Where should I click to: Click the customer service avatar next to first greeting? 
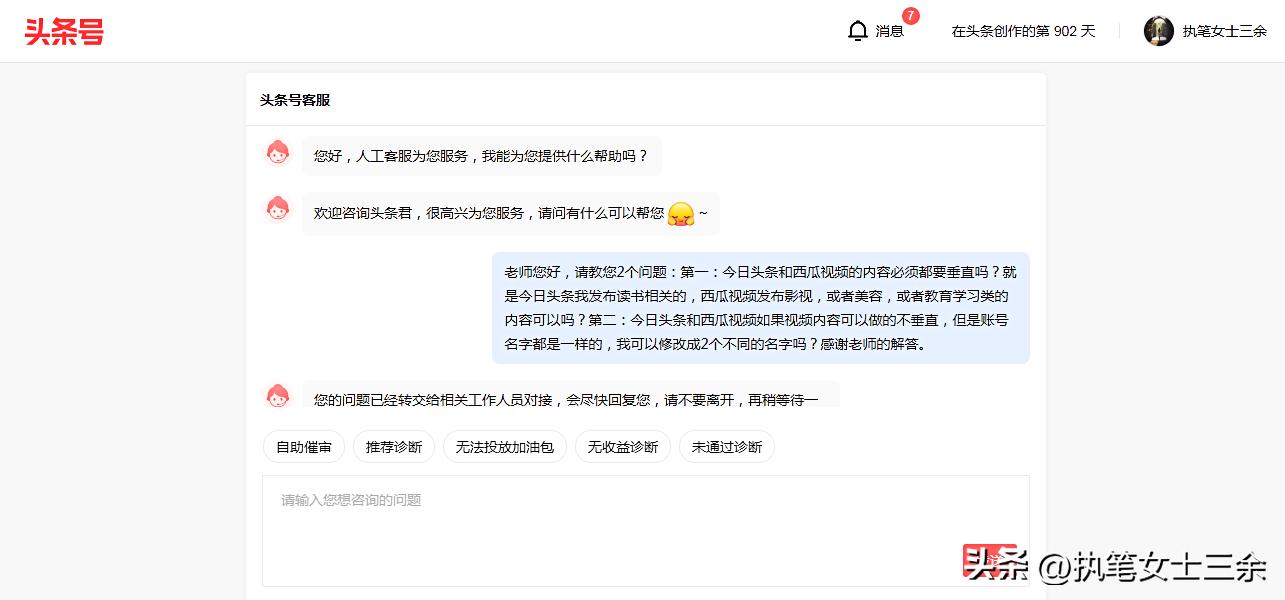point(277,151)
